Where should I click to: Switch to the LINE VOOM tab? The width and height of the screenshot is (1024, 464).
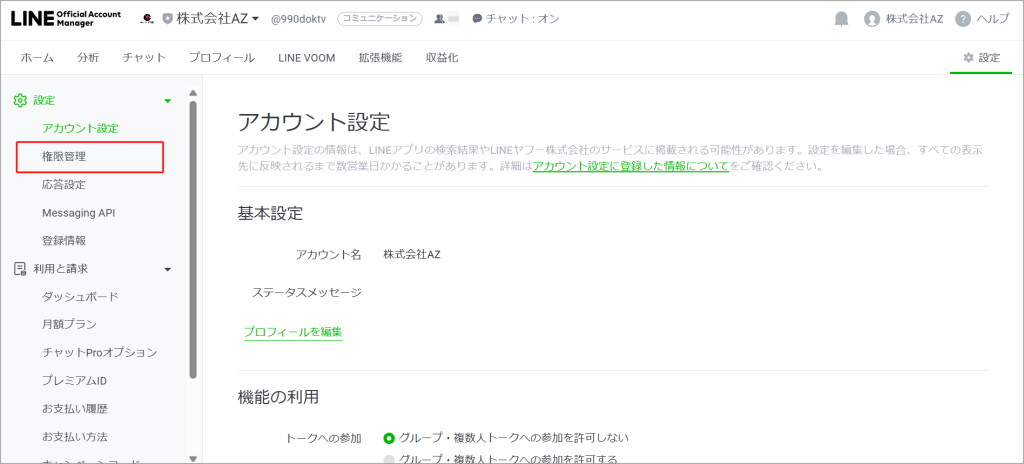(x=306, y=58)
